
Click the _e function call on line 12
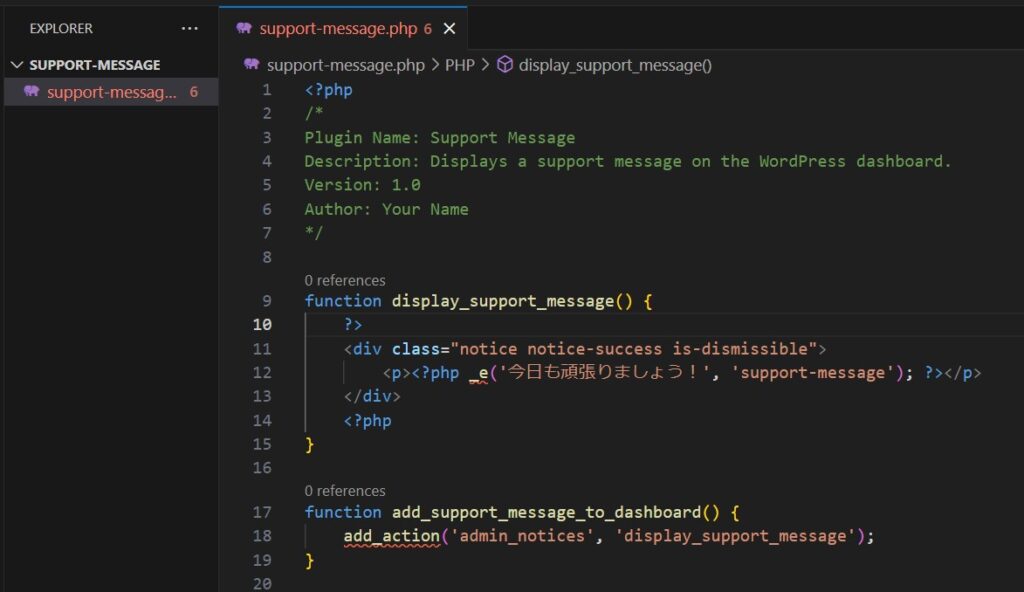click(478, 373)
